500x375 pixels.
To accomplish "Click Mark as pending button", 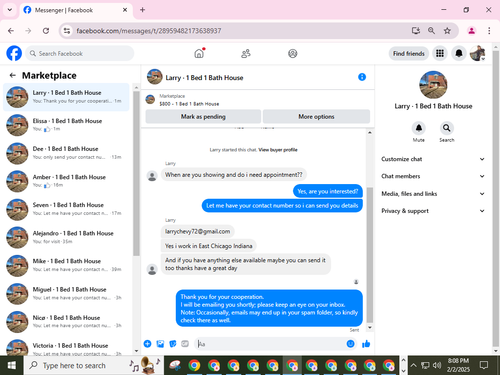I will (x=203, y=117).
